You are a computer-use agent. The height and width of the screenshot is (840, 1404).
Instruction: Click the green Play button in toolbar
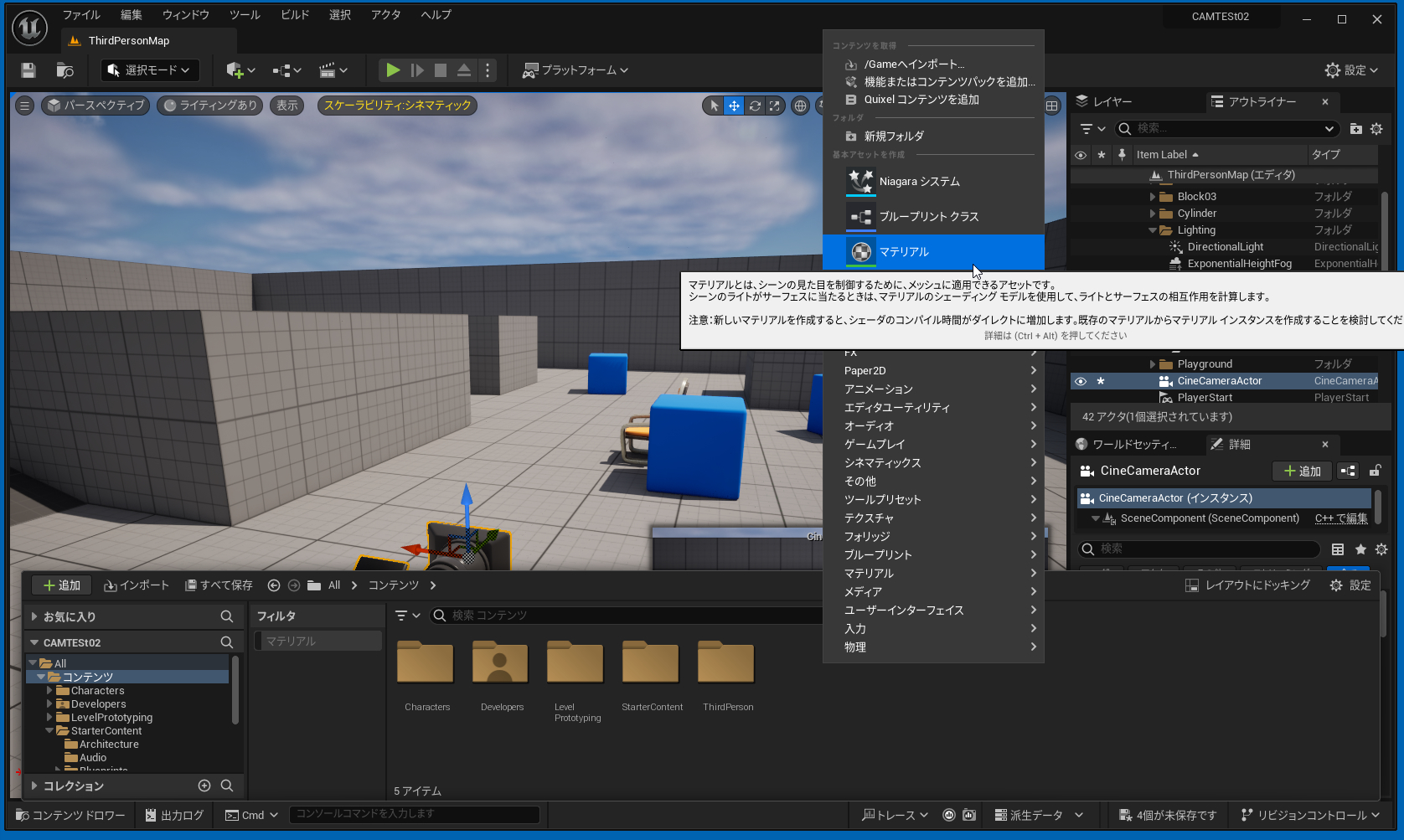392,70
